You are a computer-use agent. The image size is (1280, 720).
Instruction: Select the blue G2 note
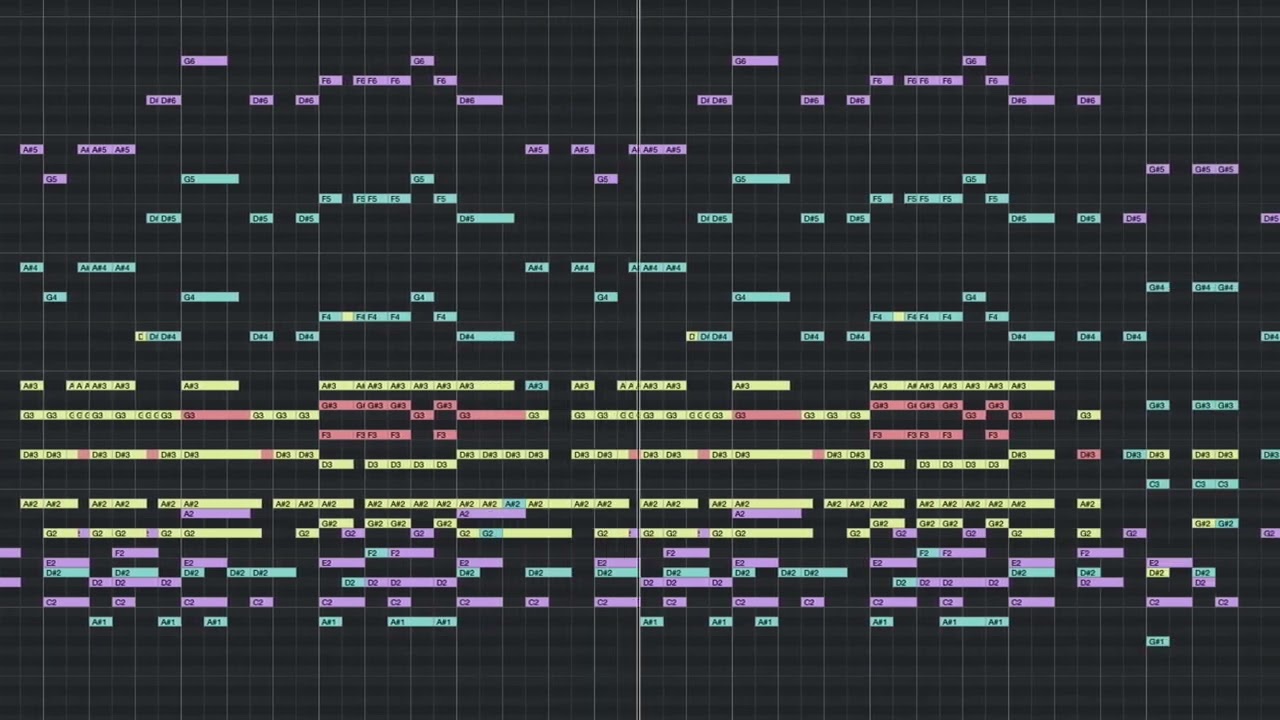[491, 534]
